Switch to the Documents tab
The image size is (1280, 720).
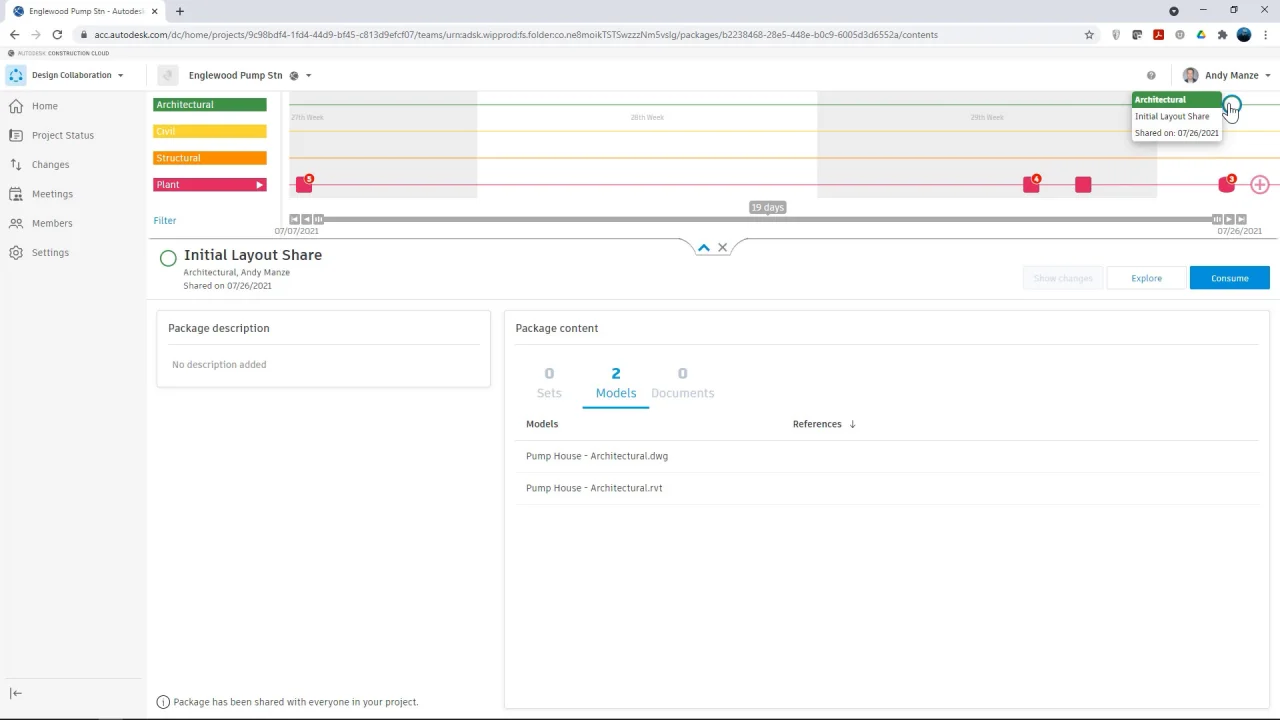(x=682, y=383)
